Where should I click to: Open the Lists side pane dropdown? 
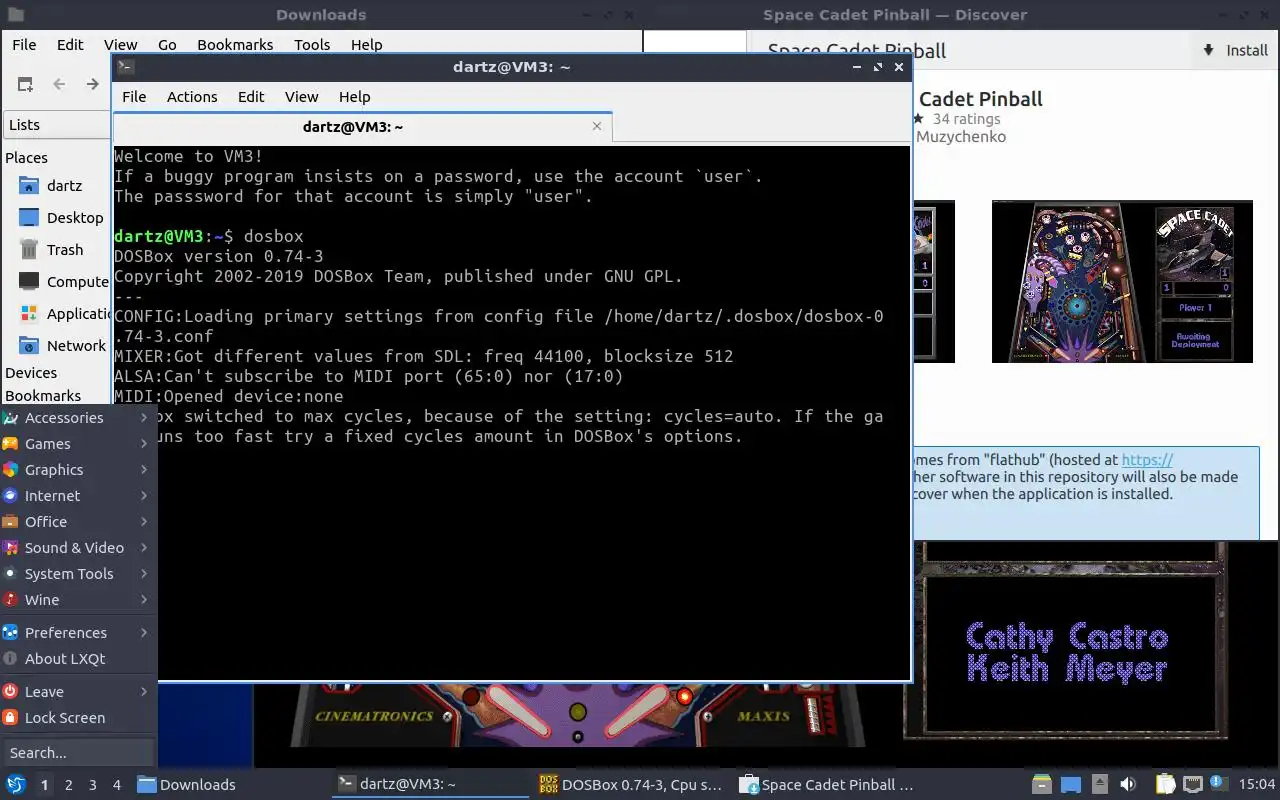pyautogui.click(x=58, y=125)
